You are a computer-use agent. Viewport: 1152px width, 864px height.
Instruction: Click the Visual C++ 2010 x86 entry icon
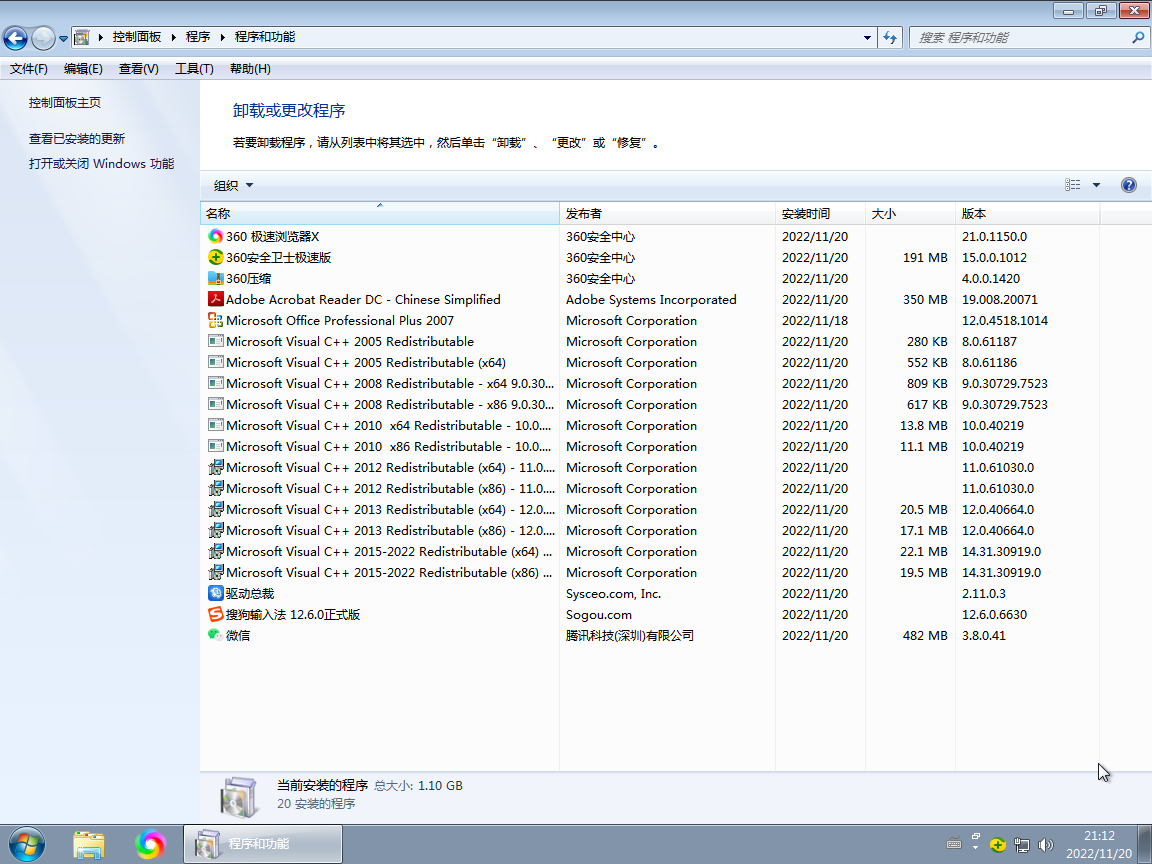(215, 446)
